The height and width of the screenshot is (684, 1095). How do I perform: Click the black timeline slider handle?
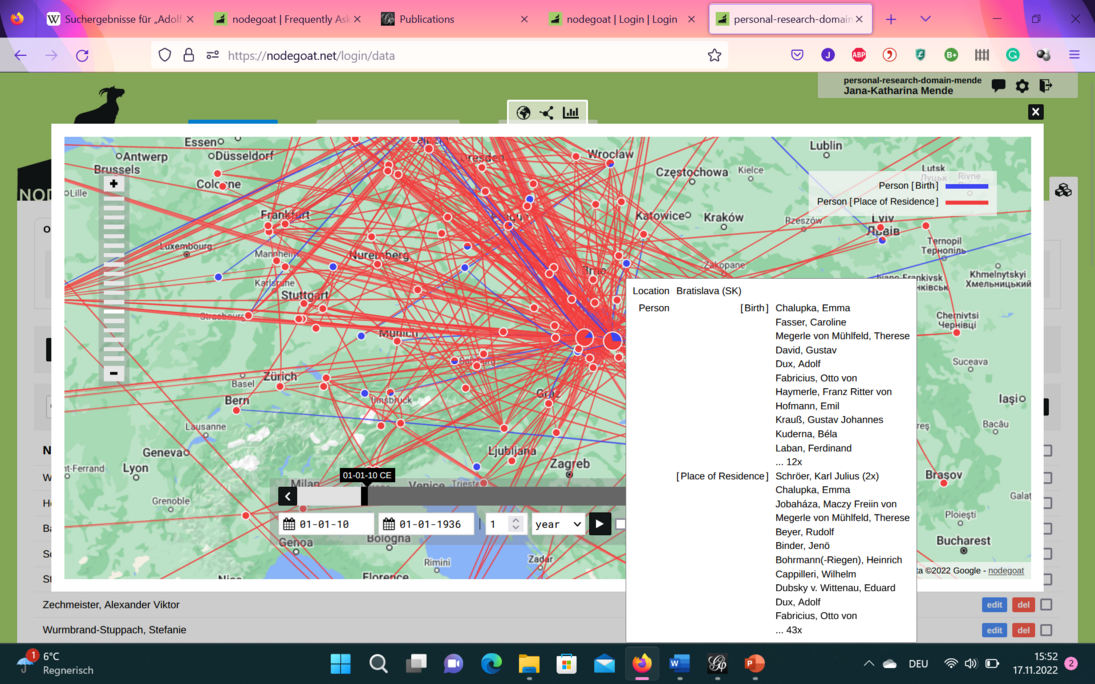coord(364,496)
